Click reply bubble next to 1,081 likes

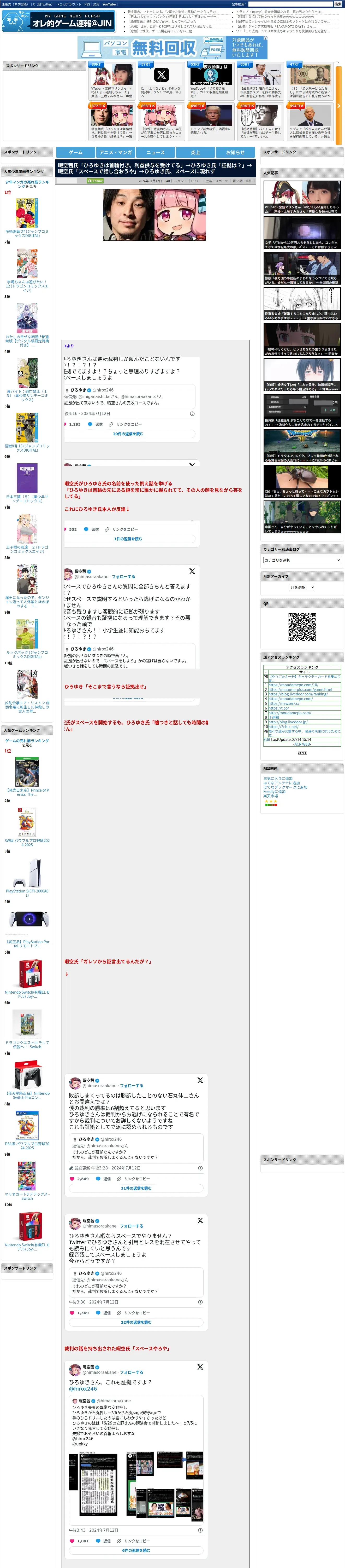coord(98,1541)
